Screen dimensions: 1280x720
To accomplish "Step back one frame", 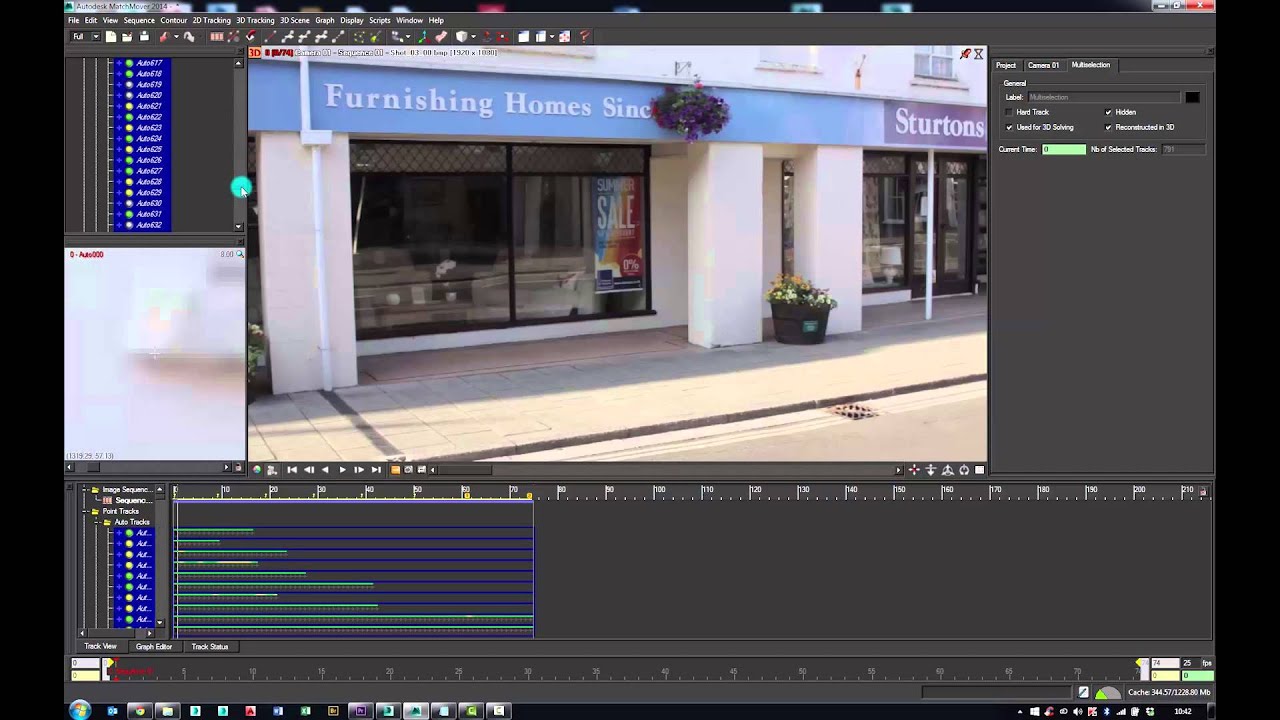I will [x=309, y=470].
